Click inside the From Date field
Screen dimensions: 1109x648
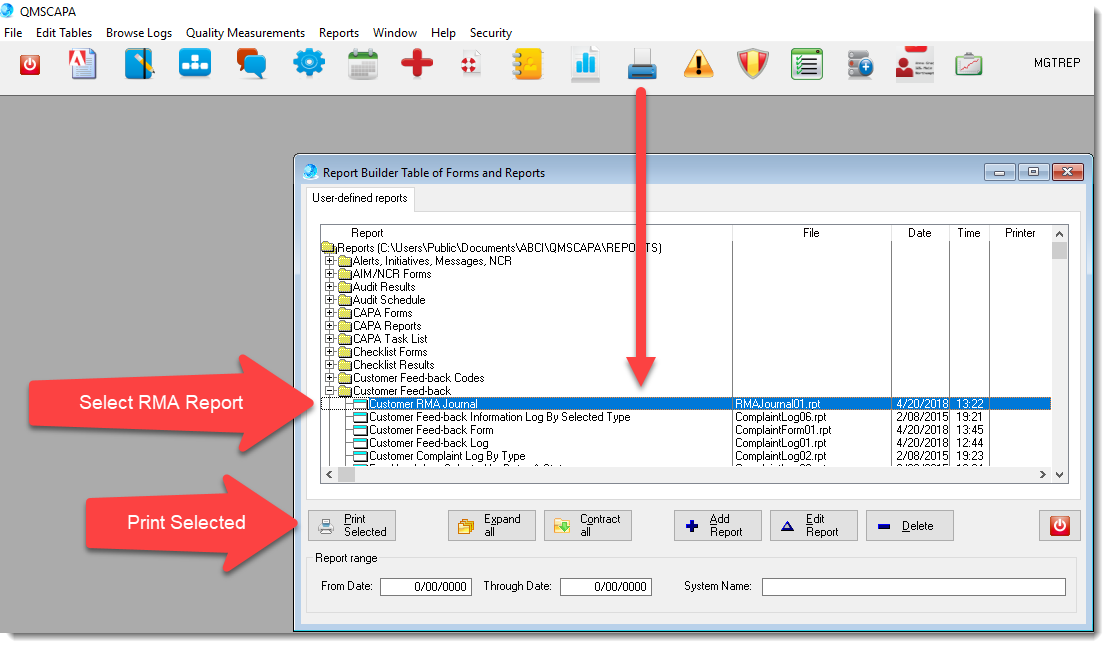(x=425, y=587)
